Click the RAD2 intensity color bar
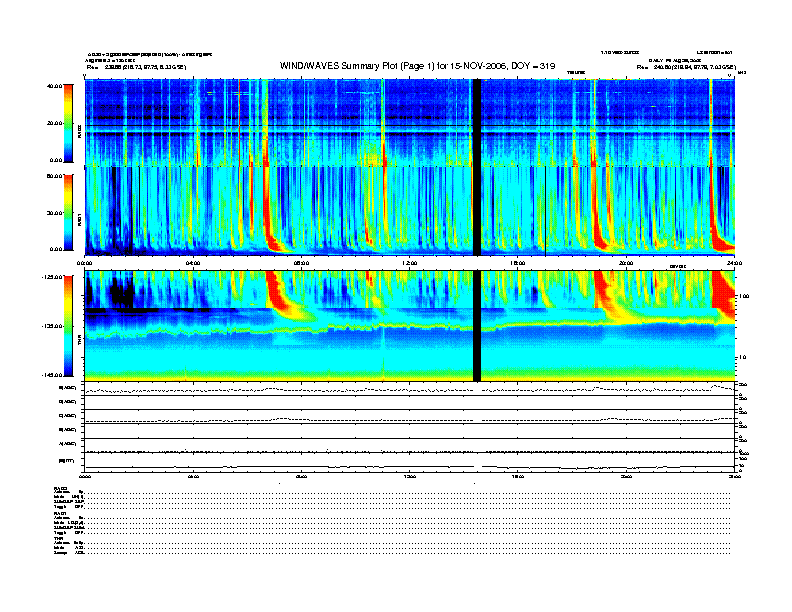This screenshot has height=612, width=792. click(x=68, y=123)
